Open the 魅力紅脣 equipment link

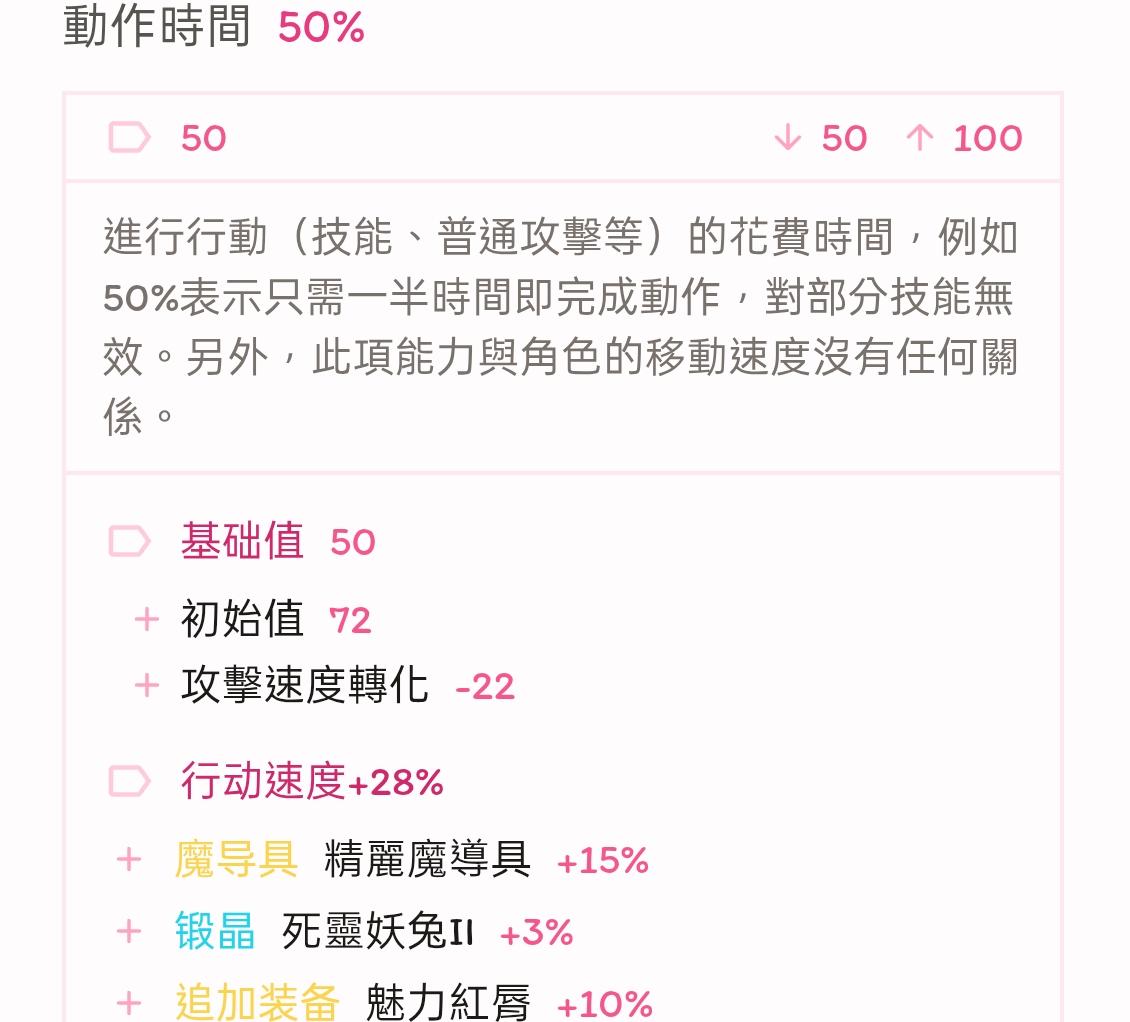point(447,1003)
